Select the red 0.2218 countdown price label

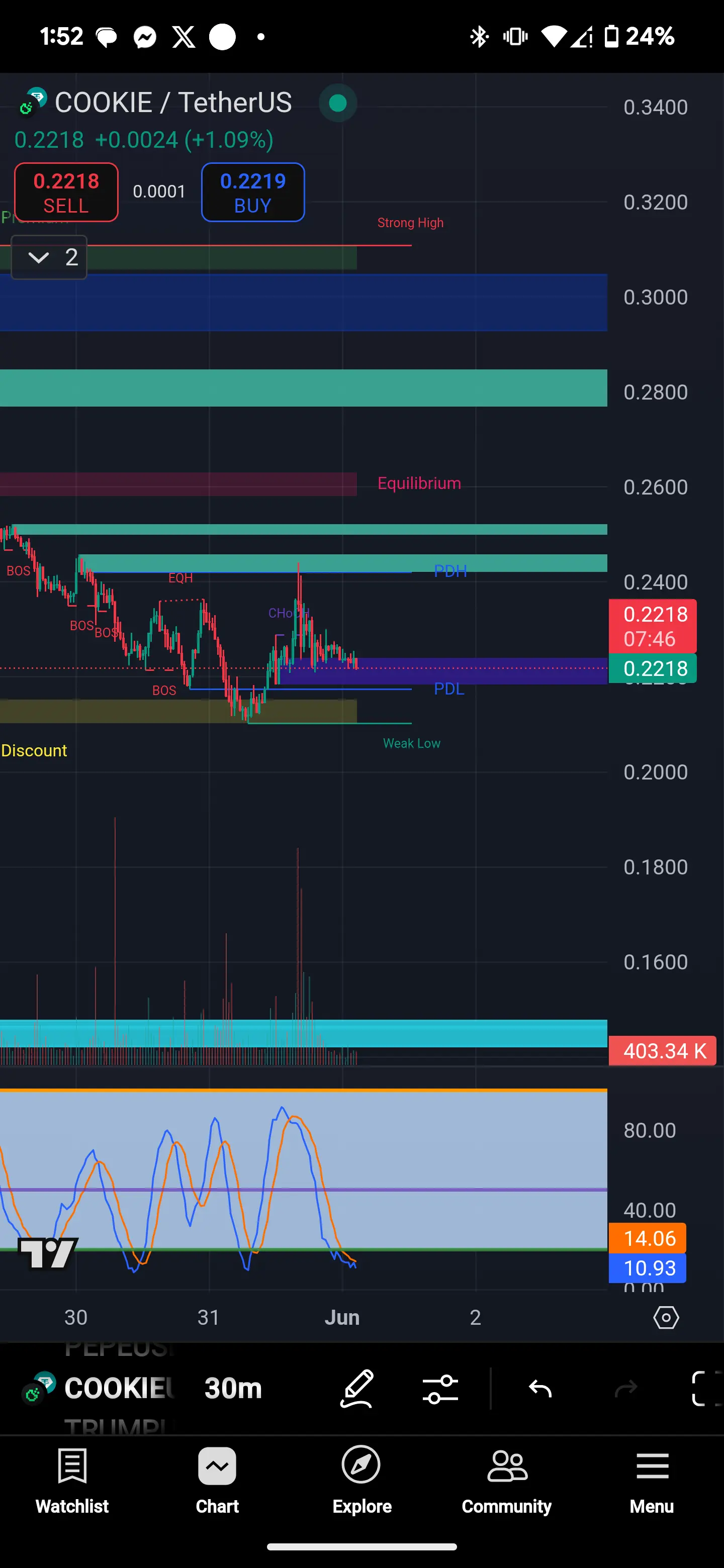653,626
